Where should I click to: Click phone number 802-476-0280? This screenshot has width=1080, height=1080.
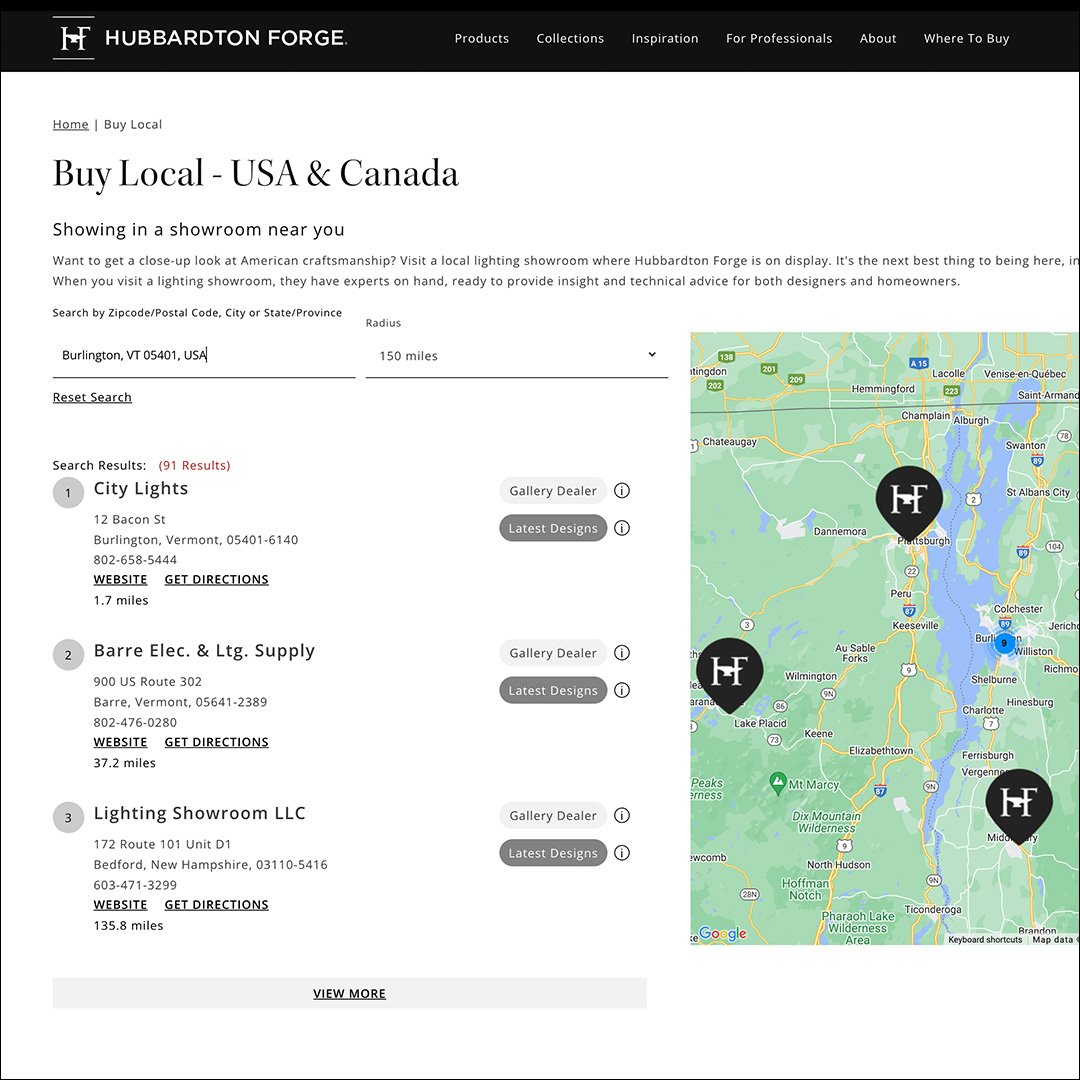tap(135, 723)
